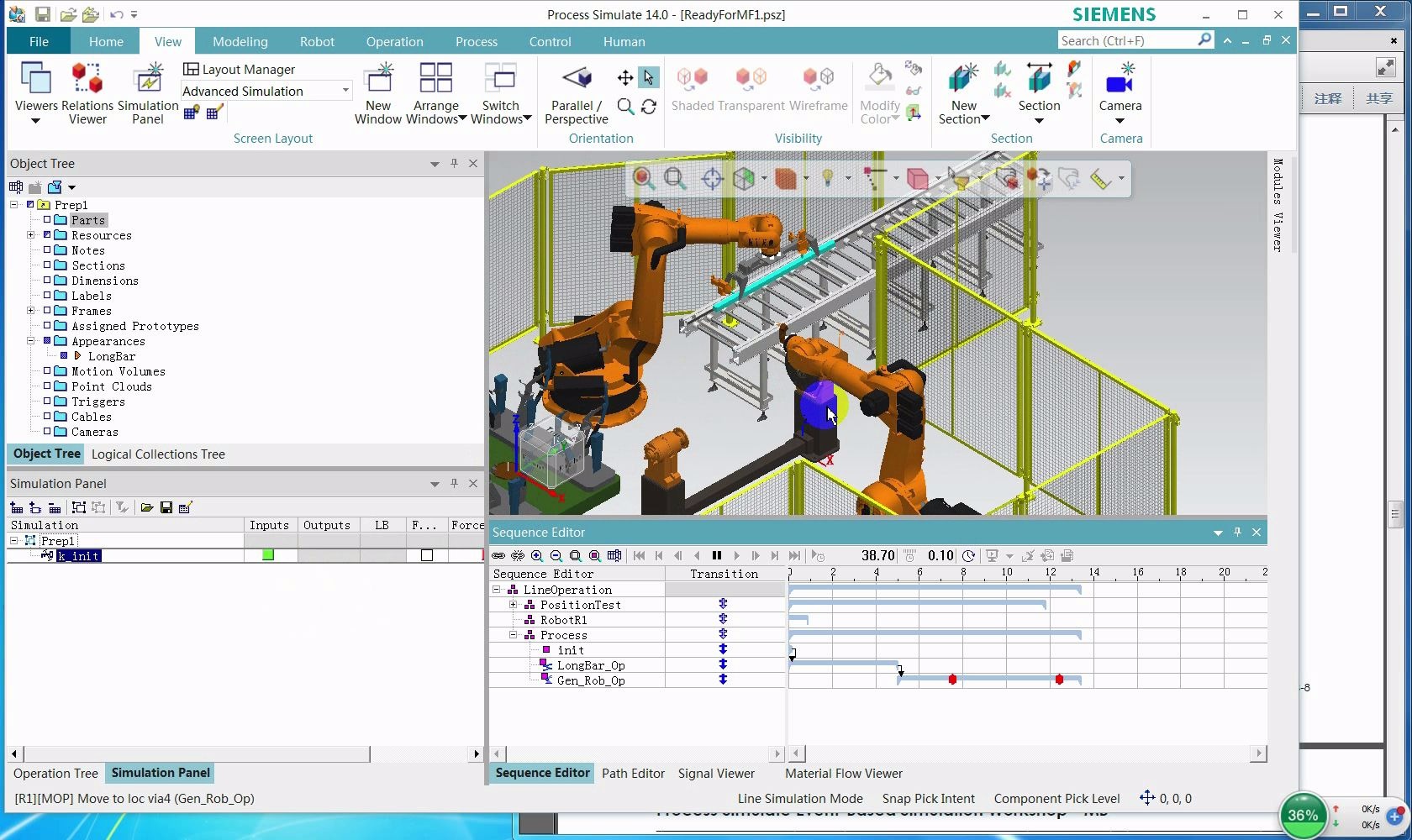1412x840 pixels.
Task: Click the New Section icon
Action: 963,79
